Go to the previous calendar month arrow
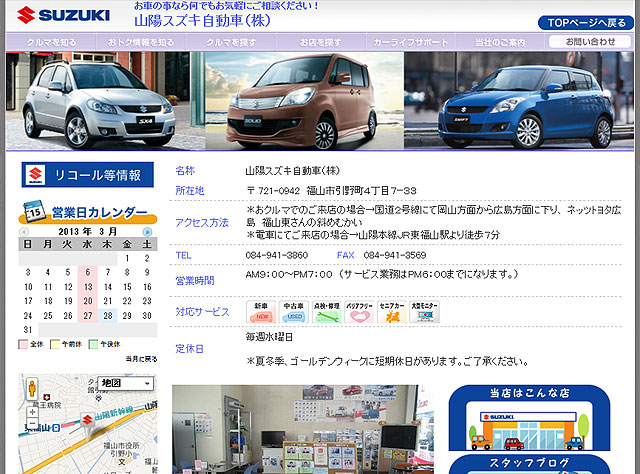 point(24,232)
